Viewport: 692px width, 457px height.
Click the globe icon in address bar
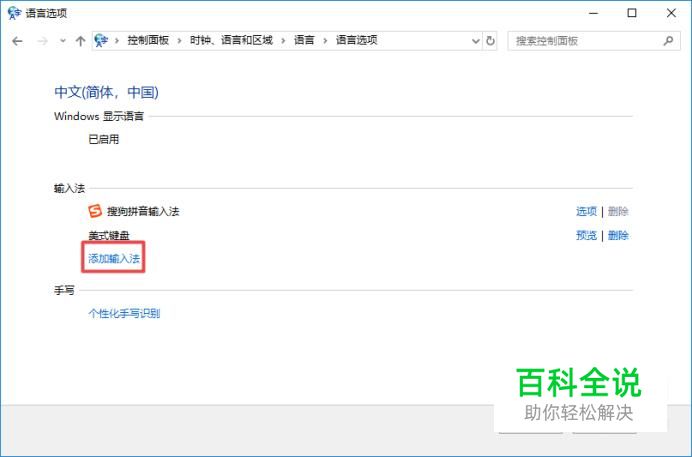coord(101,41)
